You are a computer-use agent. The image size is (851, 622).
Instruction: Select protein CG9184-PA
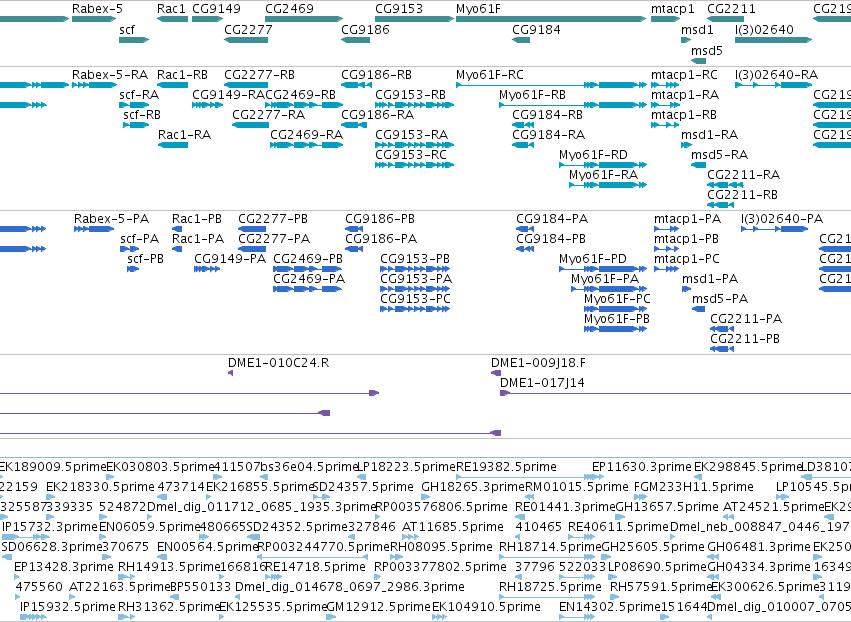[551, 219]
